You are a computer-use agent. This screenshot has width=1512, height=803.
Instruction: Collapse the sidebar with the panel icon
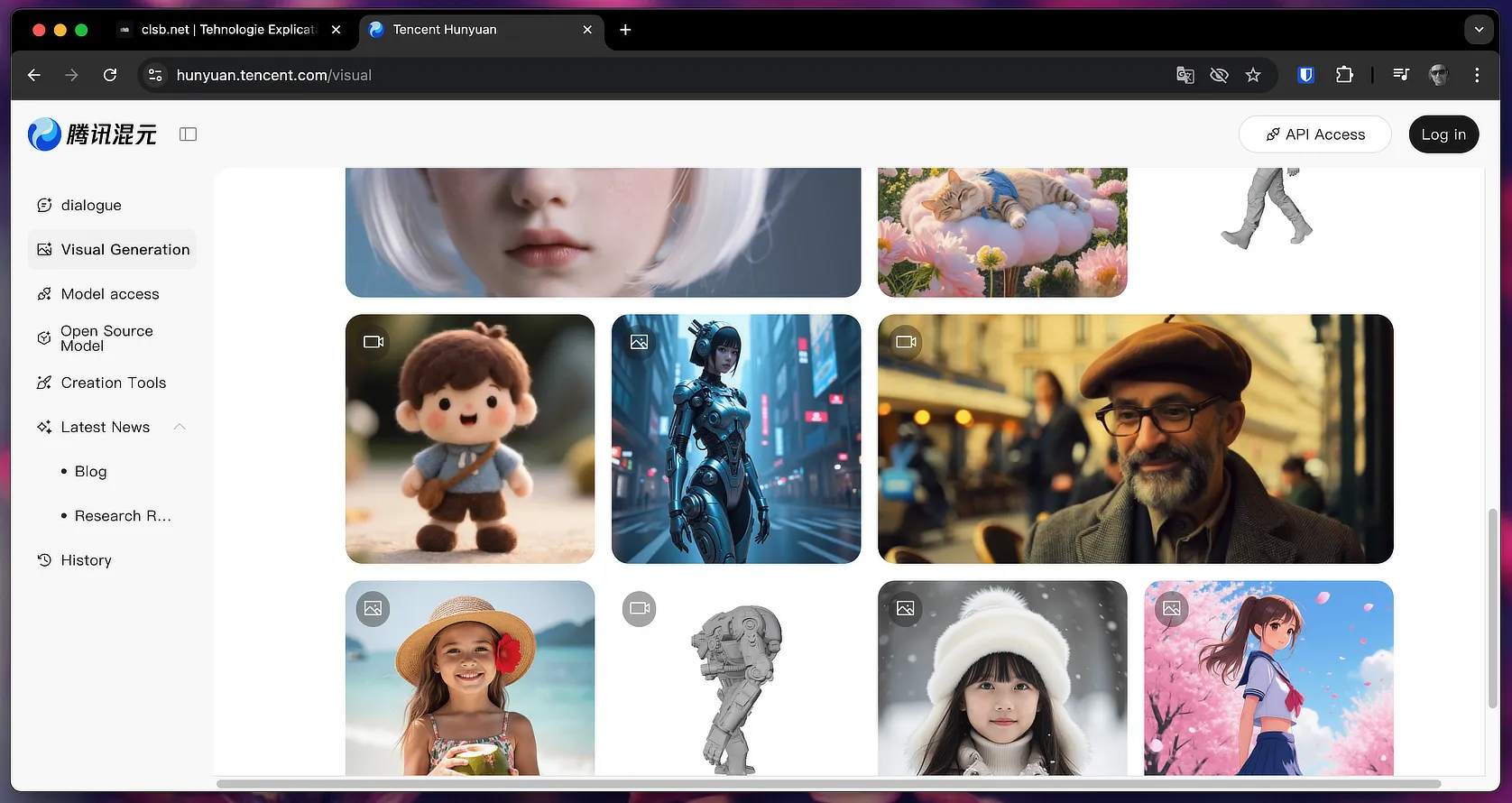pos(188,134)
